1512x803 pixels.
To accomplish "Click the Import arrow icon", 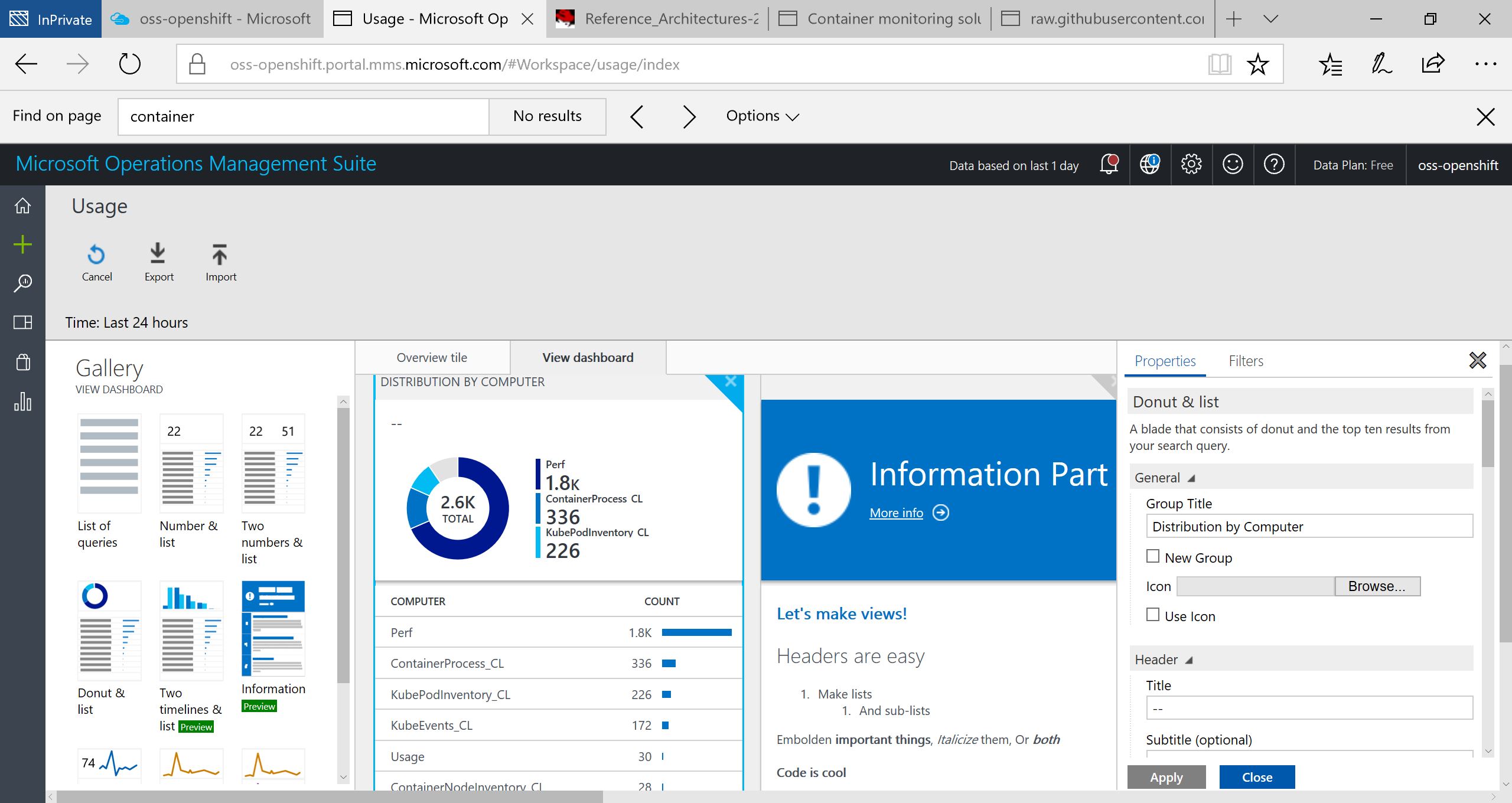I will click(220, 254).
